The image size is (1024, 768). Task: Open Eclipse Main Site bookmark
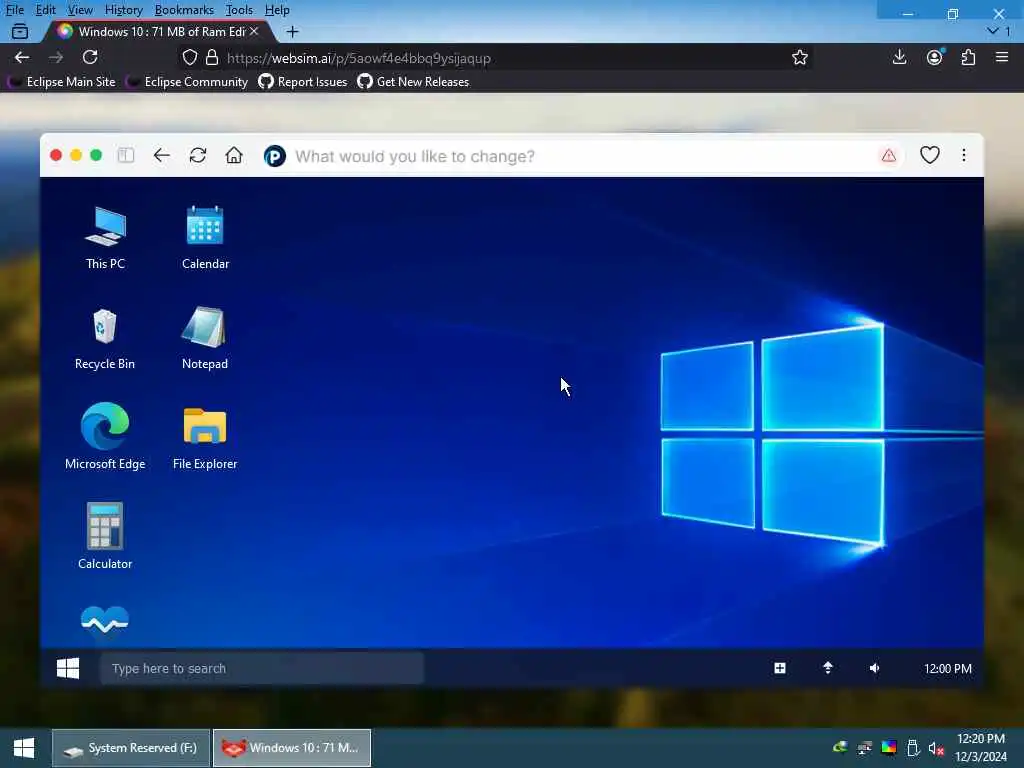(x=63, y=82)
